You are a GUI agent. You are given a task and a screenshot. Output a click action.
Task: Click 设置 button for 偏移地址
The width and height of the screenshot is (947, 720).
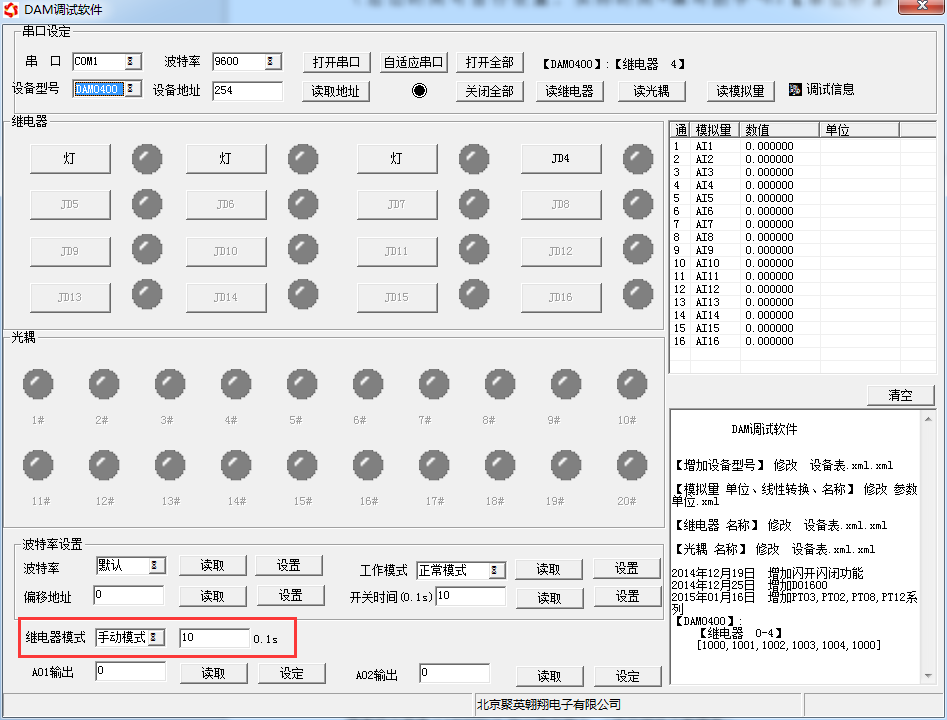click(x=291, y=596)
